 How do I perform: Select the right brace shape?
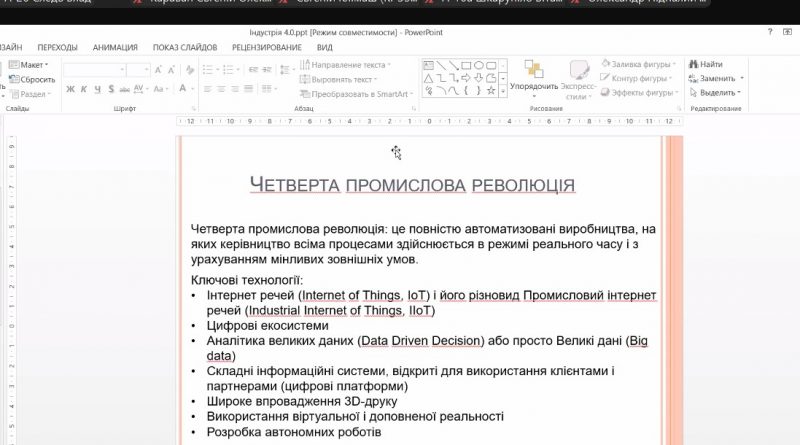479,91
